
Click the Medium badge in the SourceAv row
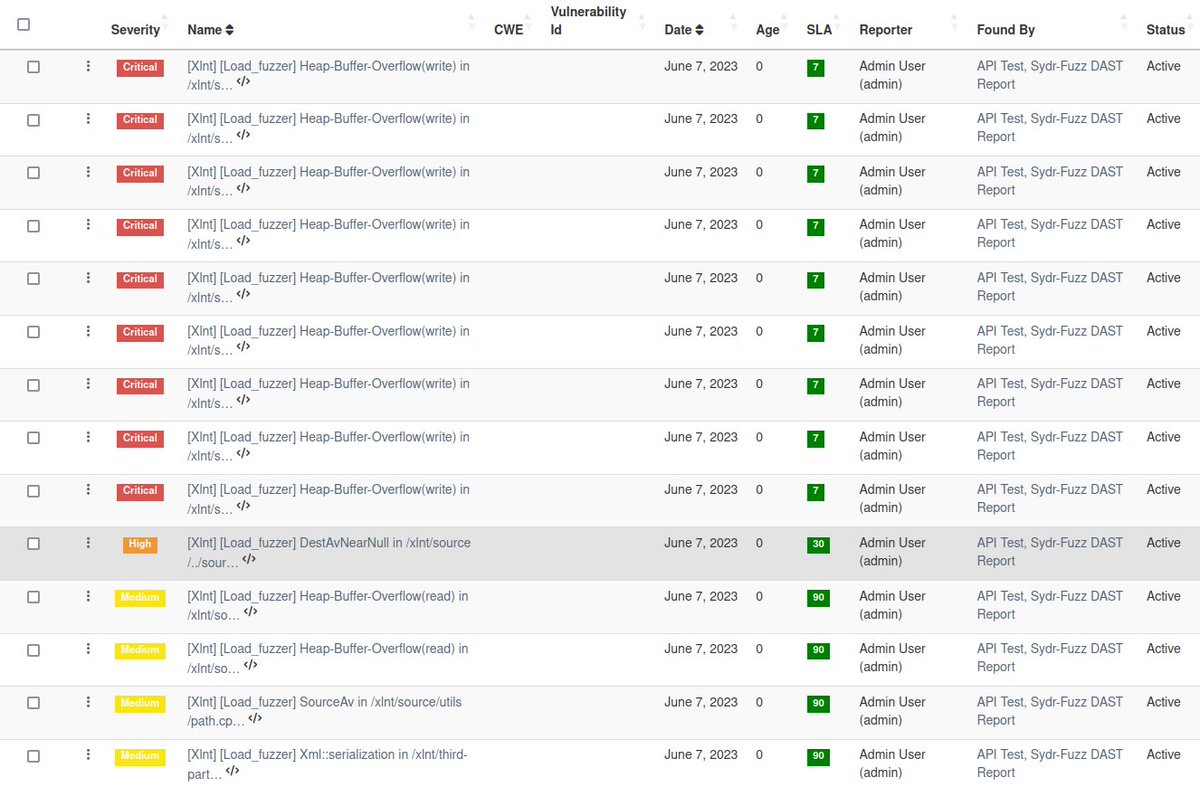[140, 704]
